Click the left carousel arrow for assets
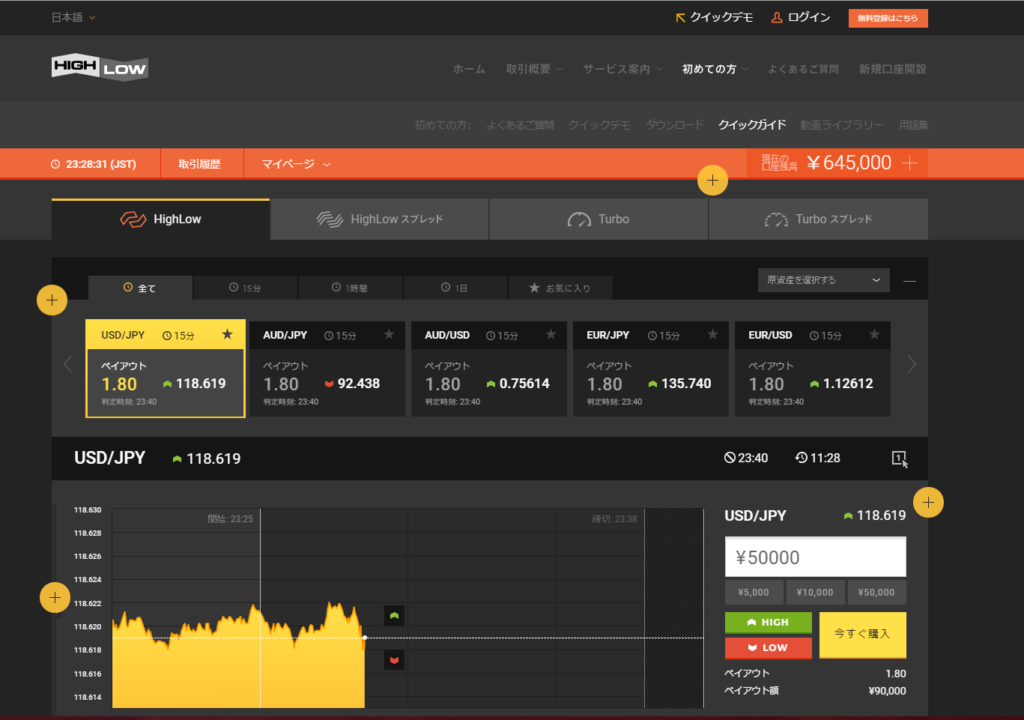This screenshot has height=720, width=1024. [68, 364]
